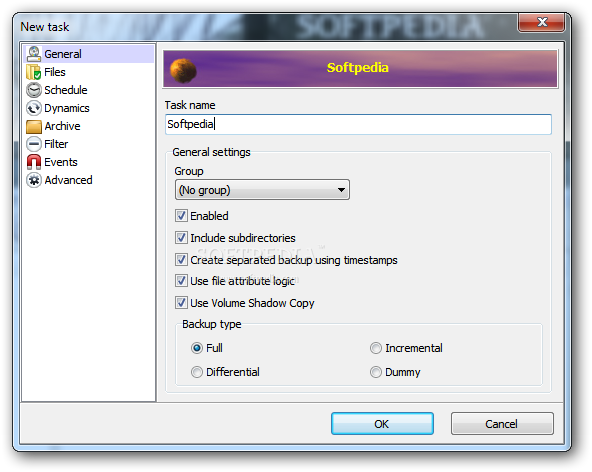Viewport: 592px width, 472px height.
Task: Disable Use Volume Shadow Copy
Action: (x=181, y=303)
